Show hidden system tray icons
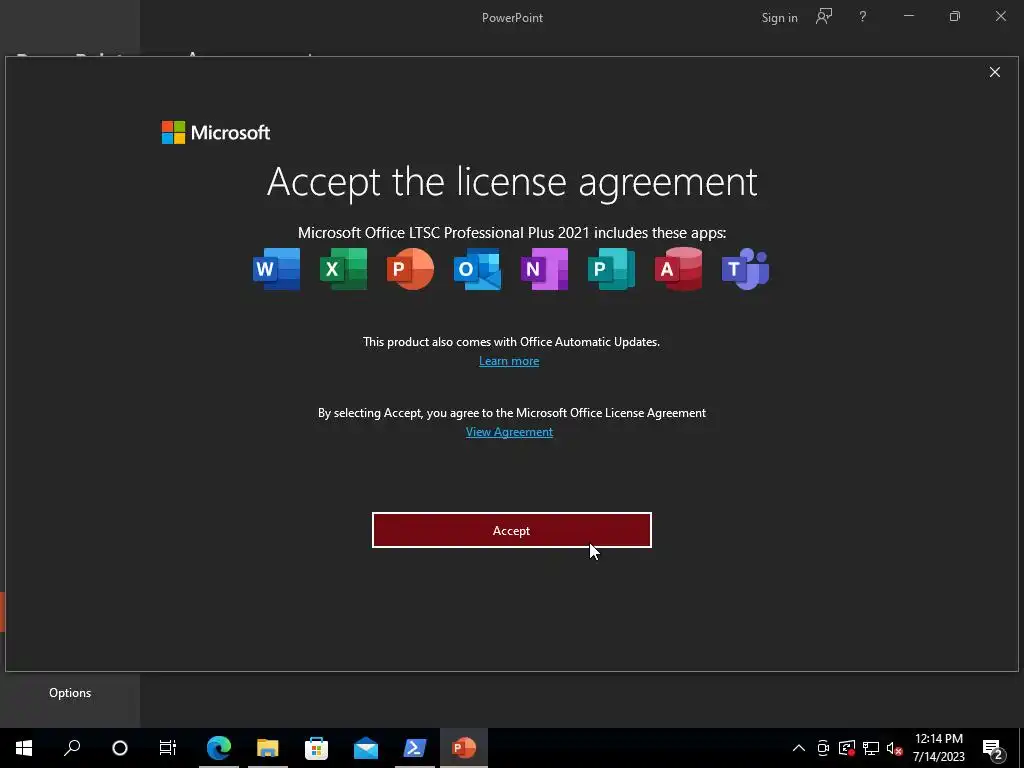1024x768 pixels. [799, 748]
